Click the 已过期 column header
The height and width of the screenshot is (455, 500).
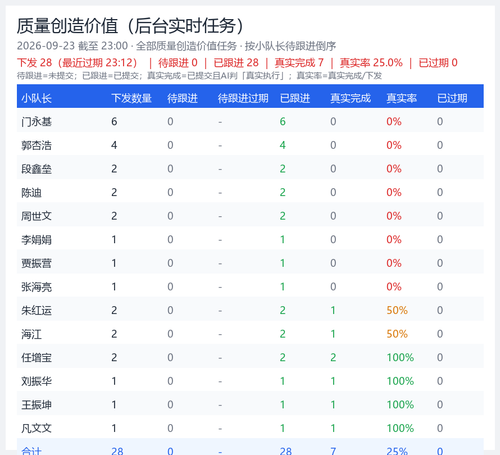pyautogui.click(x=452, y=98)
